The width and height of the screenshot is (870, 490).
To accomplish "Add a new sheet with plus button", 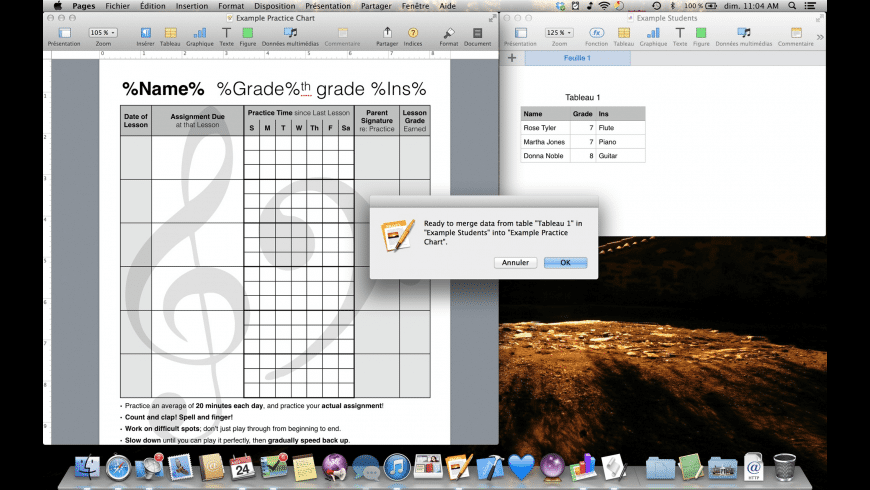I will pyautogui.click(x=512, y=58).
